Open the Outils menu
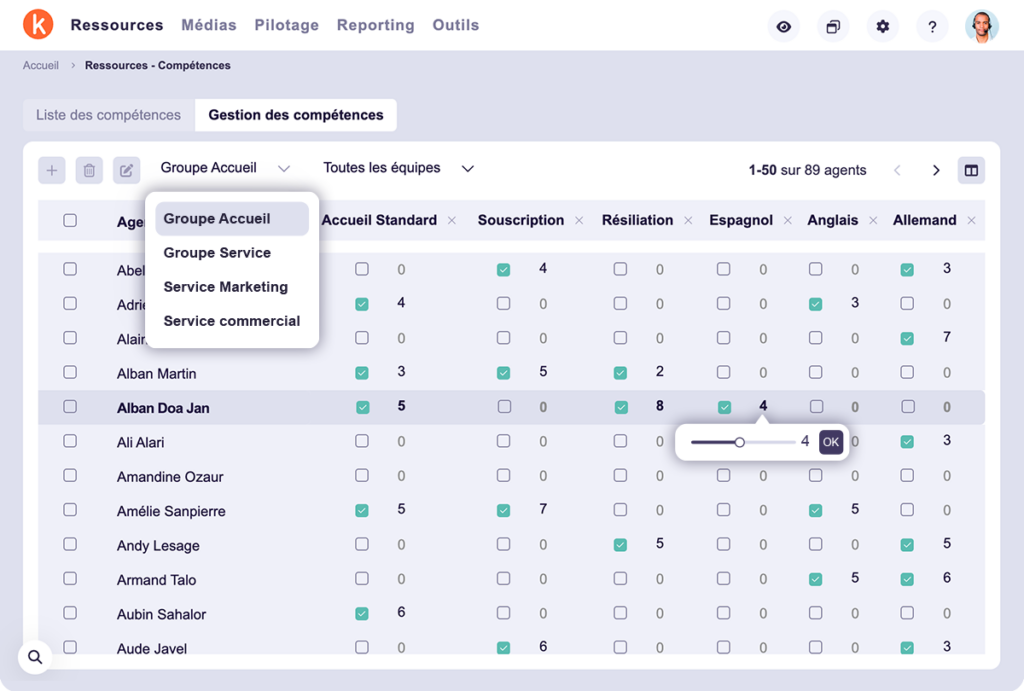The height and width of the screenshot is (691, 1024). (456, 25)
